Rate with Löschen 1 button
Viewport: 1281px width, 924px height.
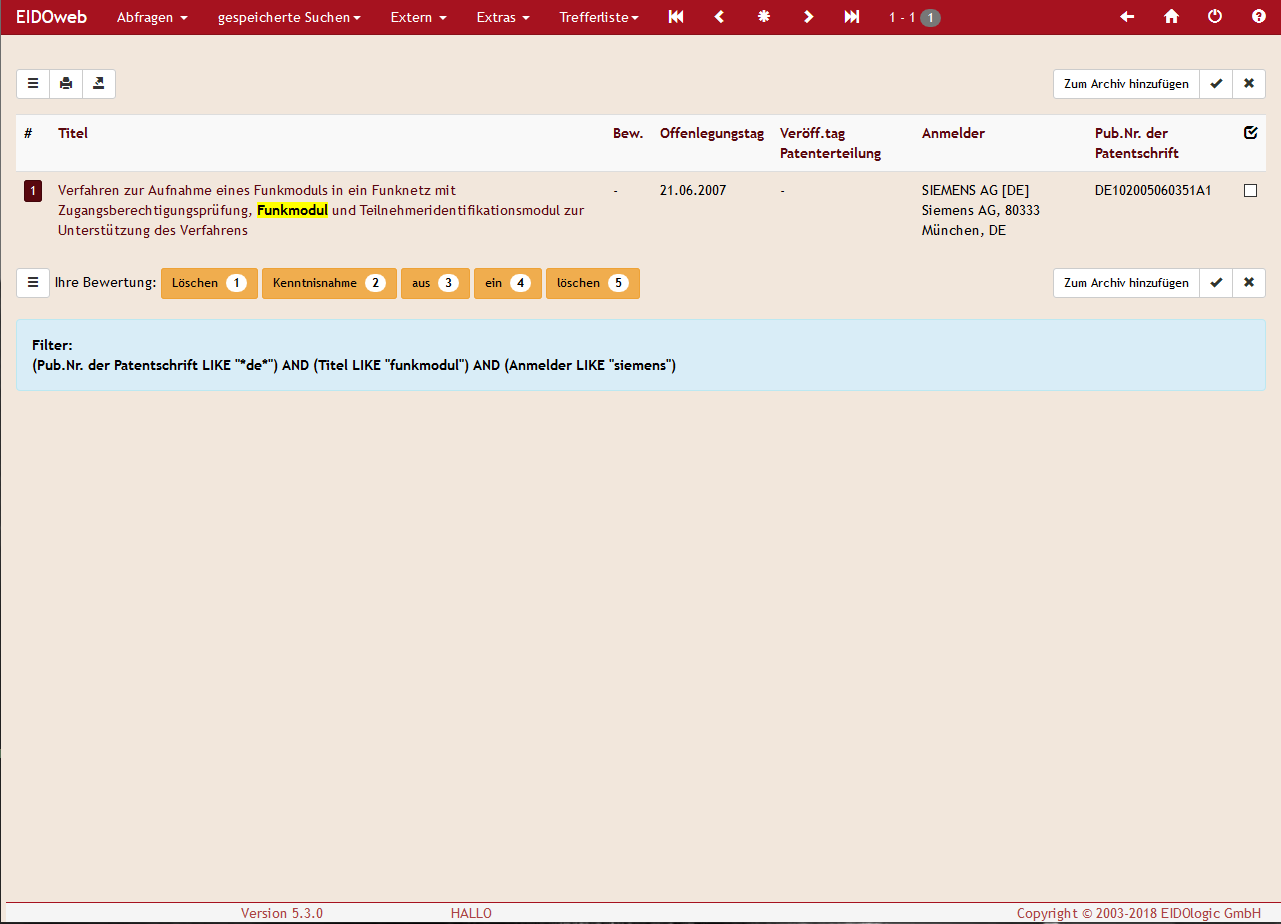click(209, 283)
